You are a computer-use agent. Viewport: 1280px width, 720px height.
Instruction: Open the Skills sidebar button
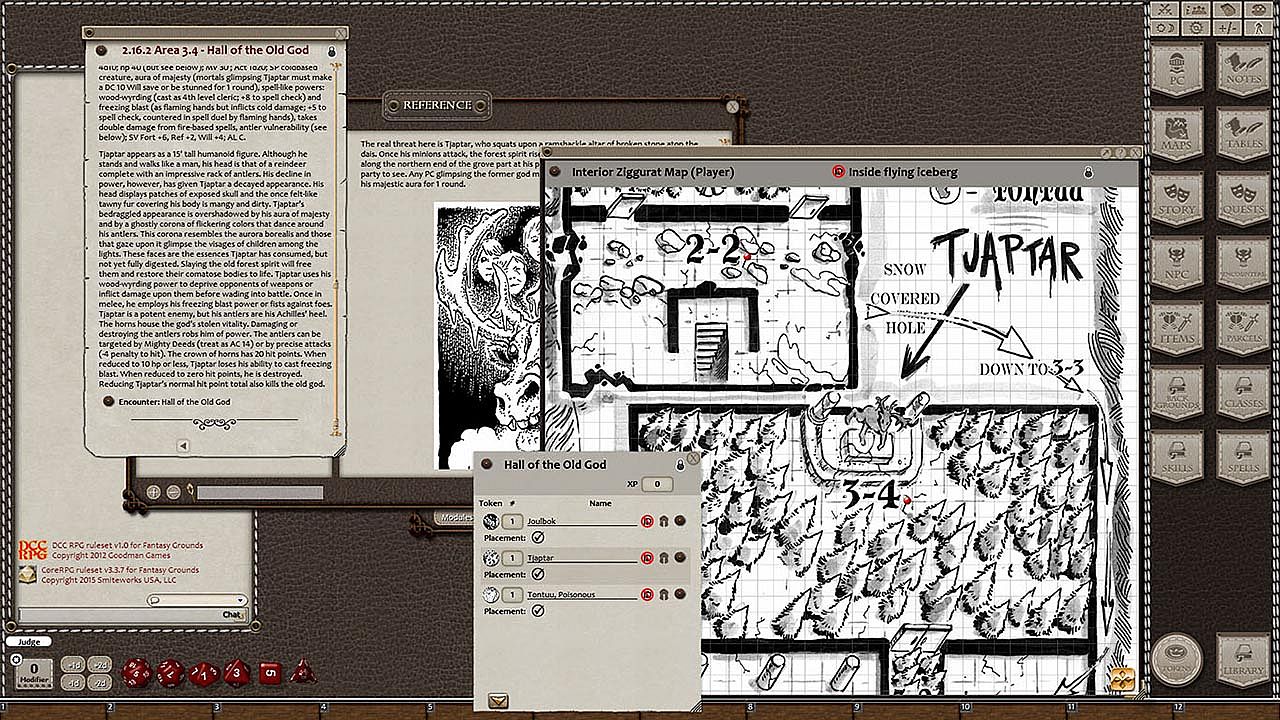click(x=1176, y=458)
